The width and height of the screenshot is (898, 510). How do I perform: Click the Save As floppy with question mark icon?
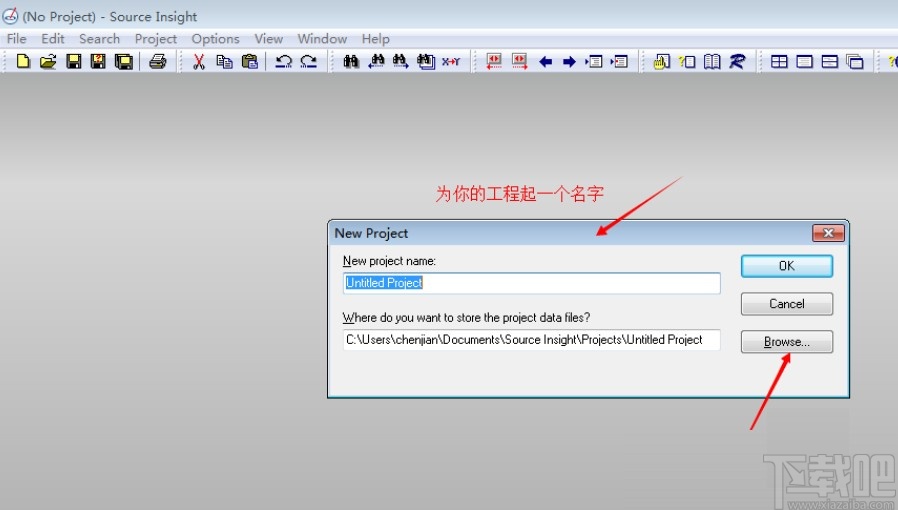pyautogui.click(x=99, y=61)
